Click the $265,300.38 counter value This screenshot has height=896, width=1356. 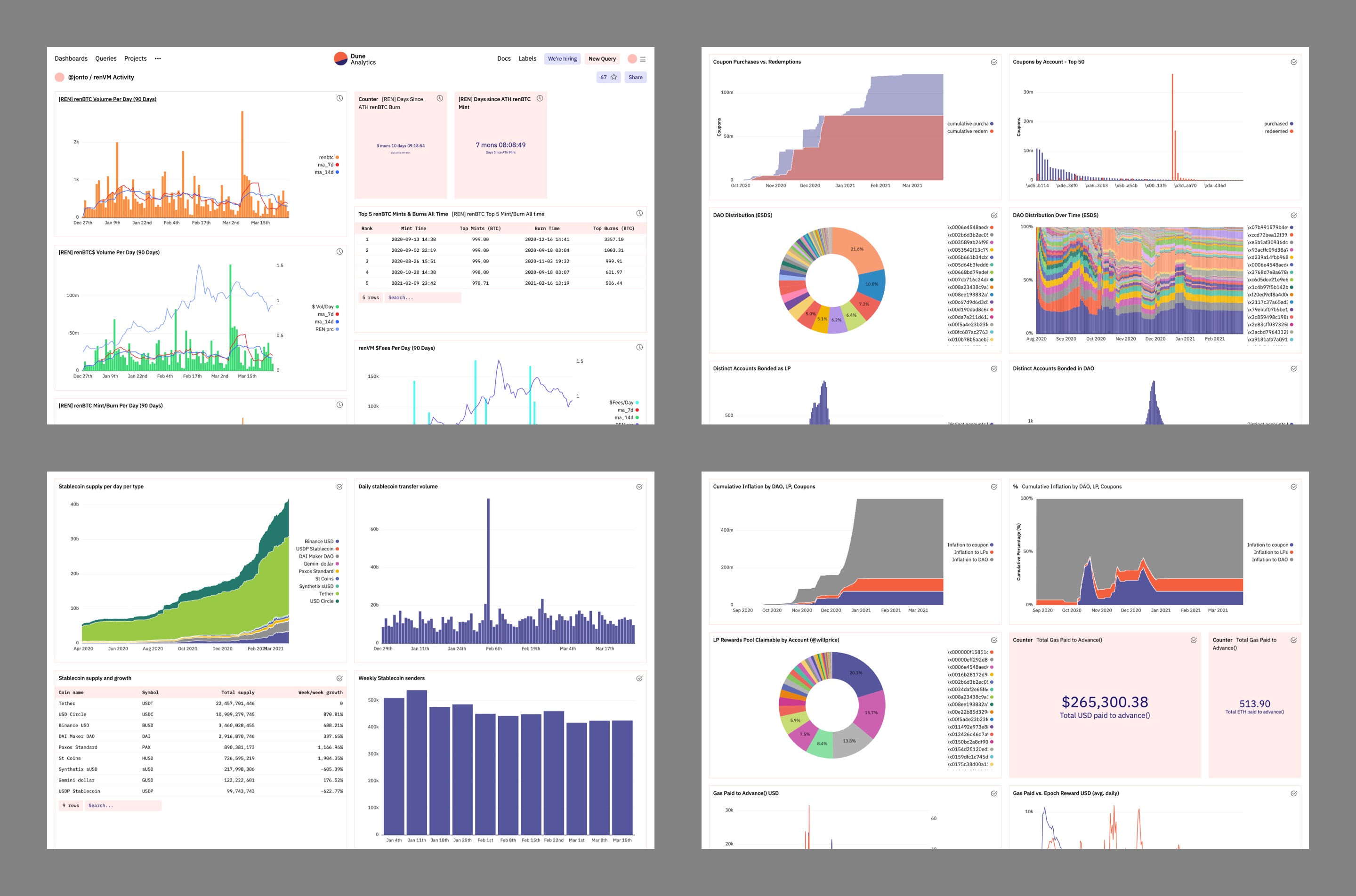[1105, 702]
